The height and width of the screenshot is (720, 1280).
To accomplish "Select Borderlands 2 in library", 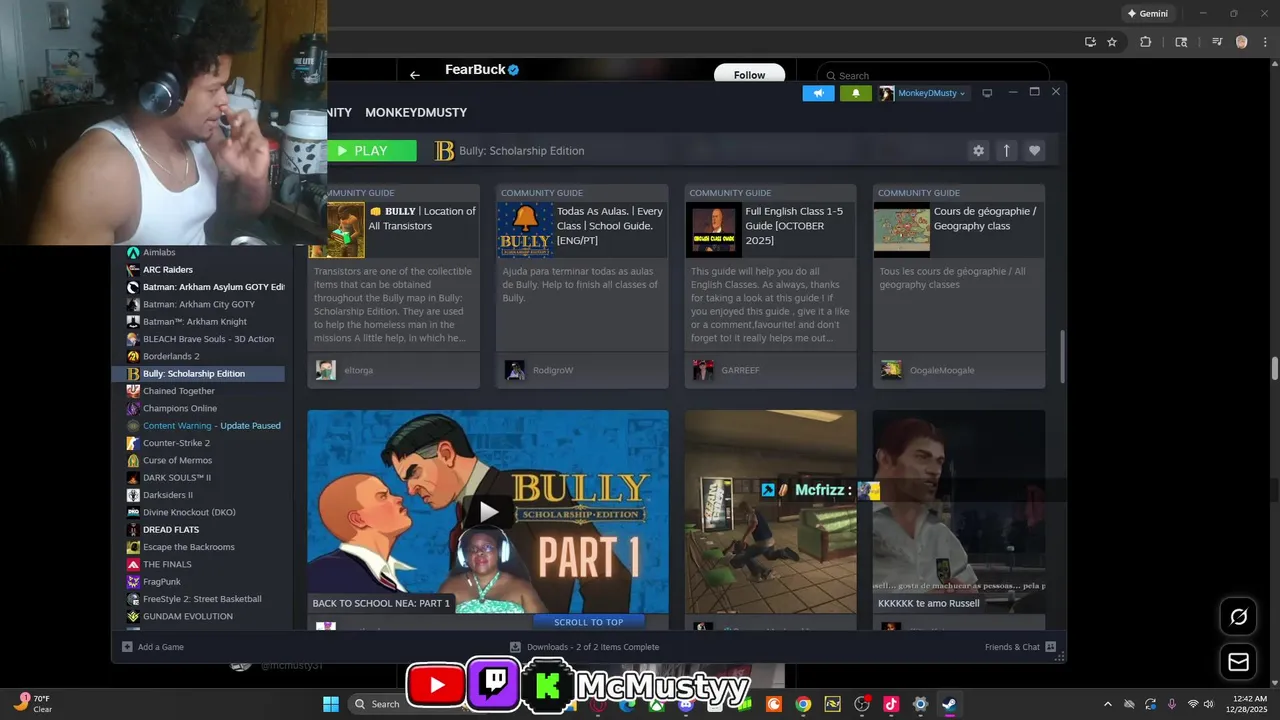I will [171, 356].
